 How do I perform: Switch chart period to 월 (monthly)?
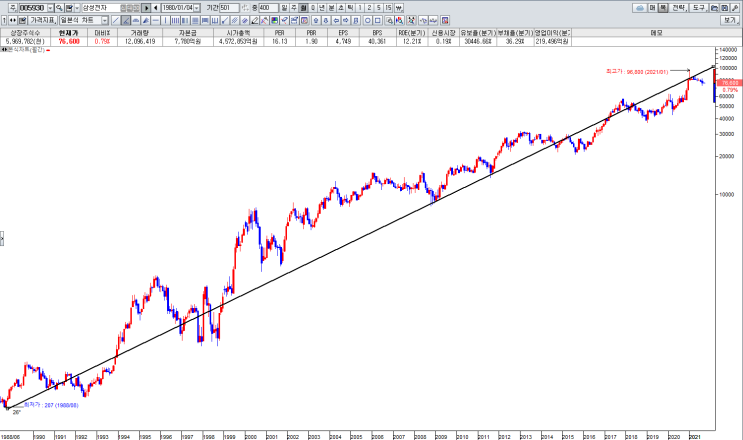coord(303,8)
